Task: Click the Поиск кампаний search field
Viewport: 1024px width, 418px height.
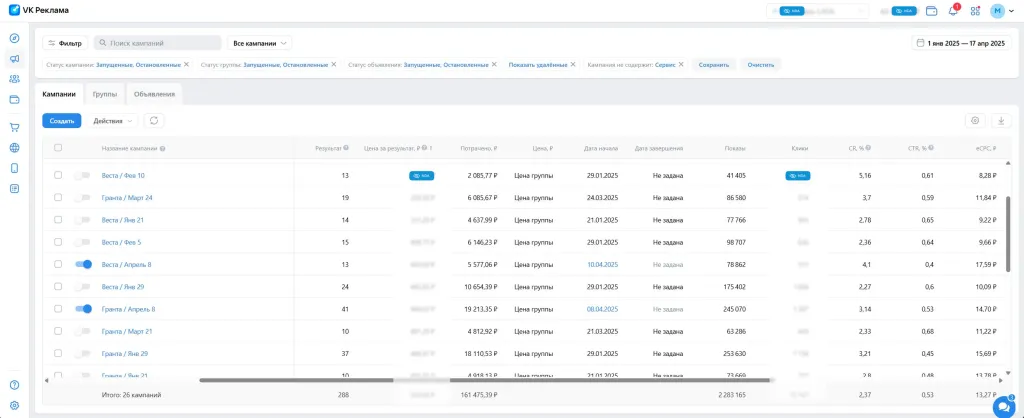Action: point(158,43)
